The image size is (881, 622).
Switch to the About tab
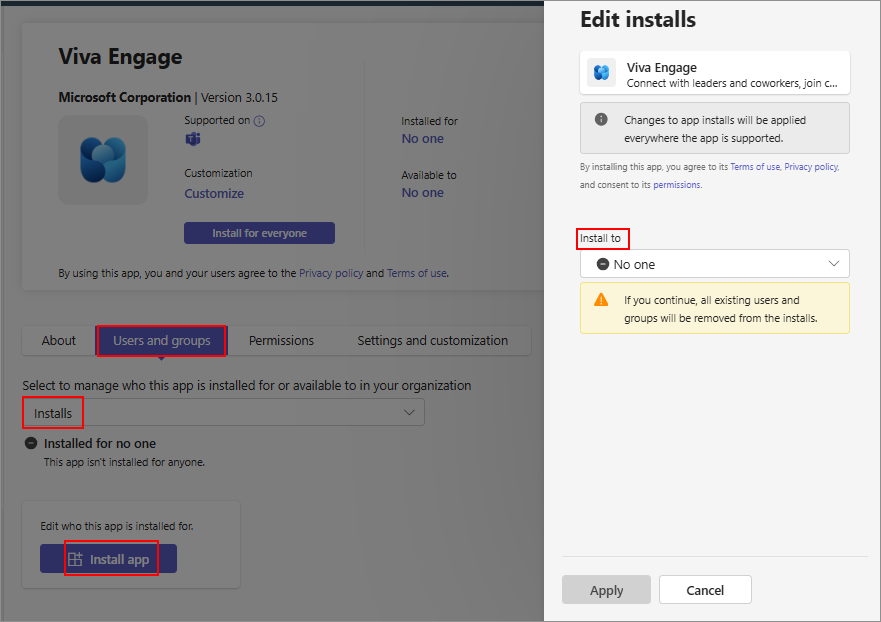point(58,340)
